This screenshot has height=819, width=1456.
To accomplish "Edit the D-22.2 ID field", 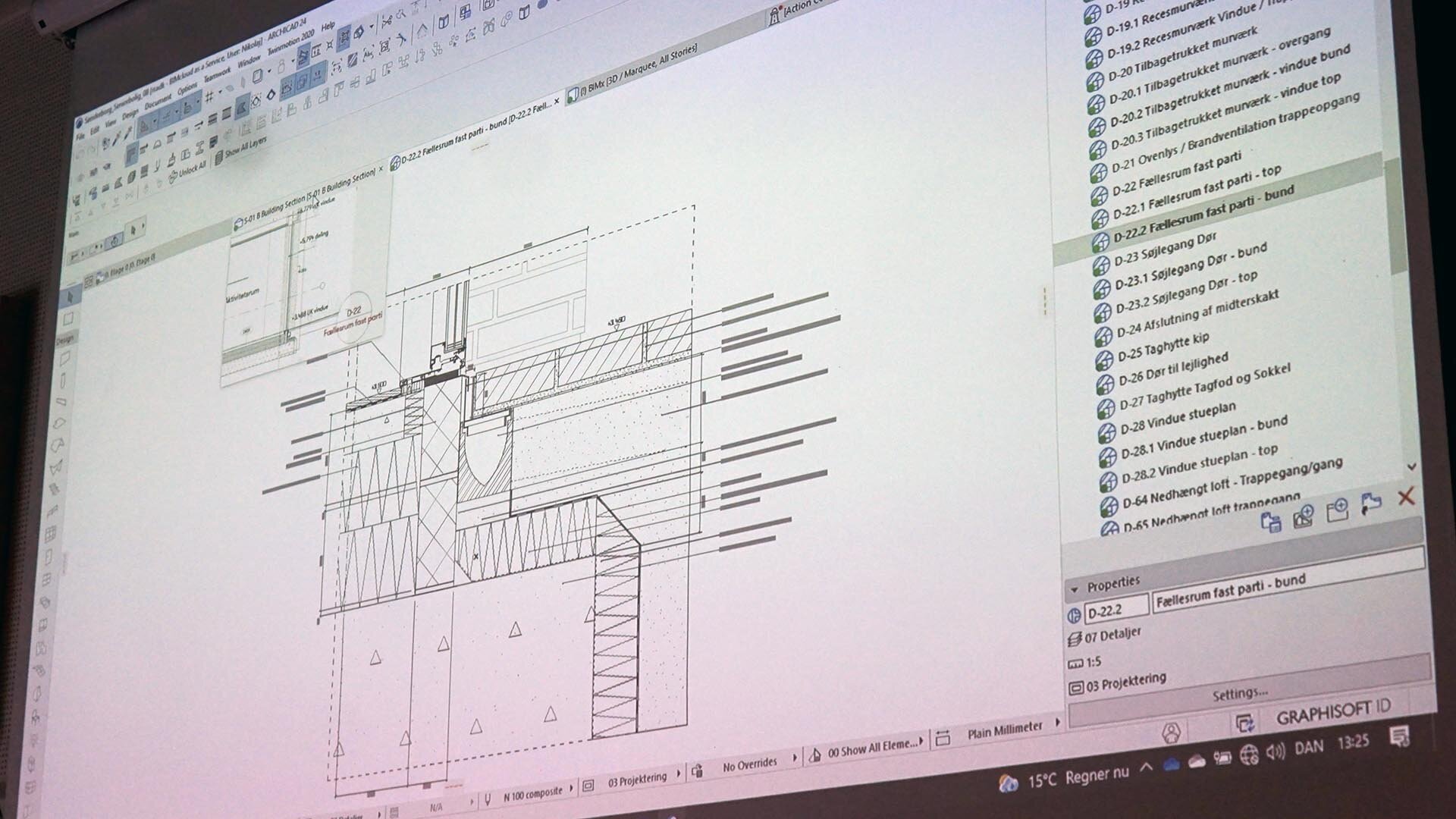I will [x=1116, y=608].
